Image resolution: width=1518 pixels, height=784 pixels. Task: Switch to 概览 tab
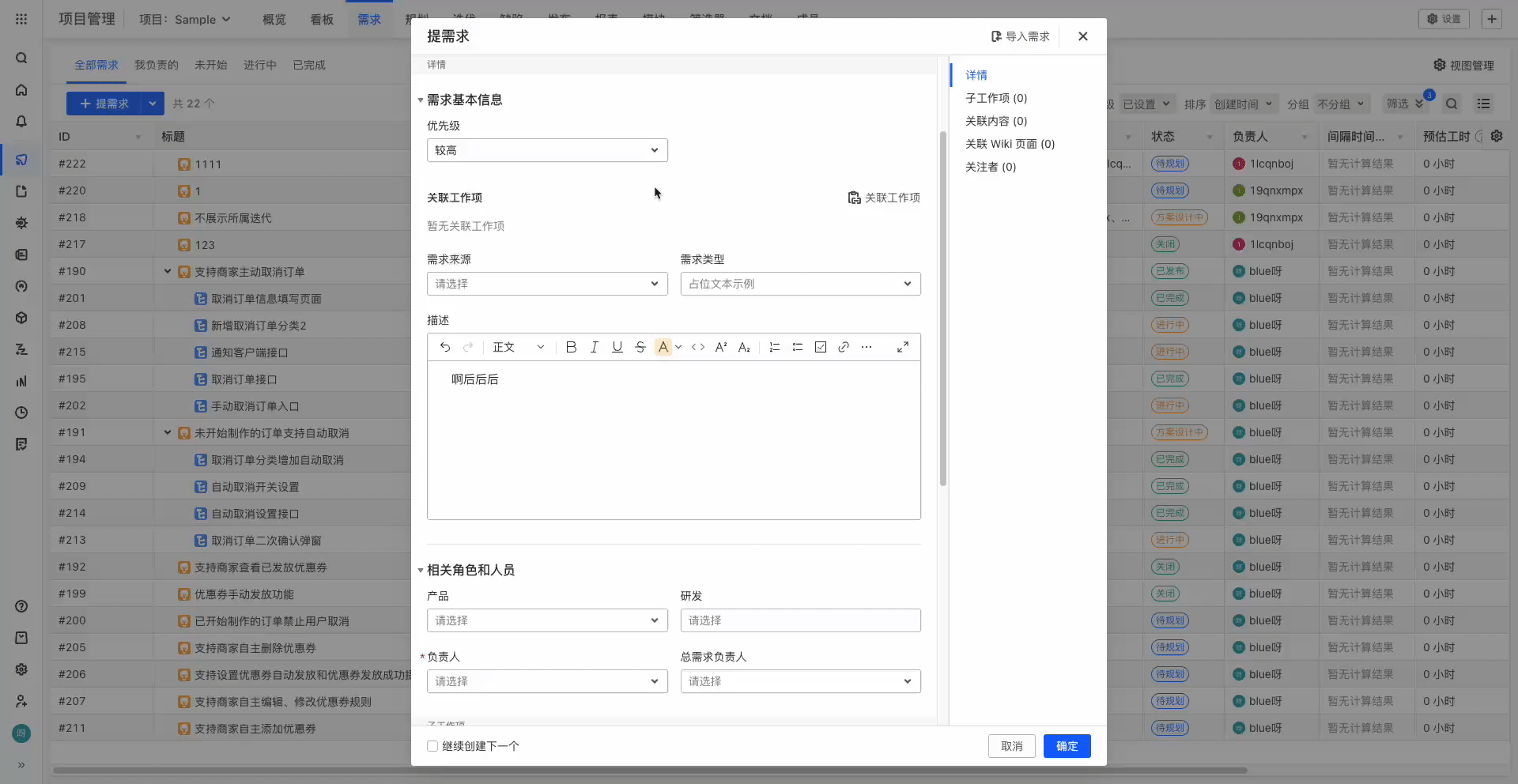coord(274,19)
